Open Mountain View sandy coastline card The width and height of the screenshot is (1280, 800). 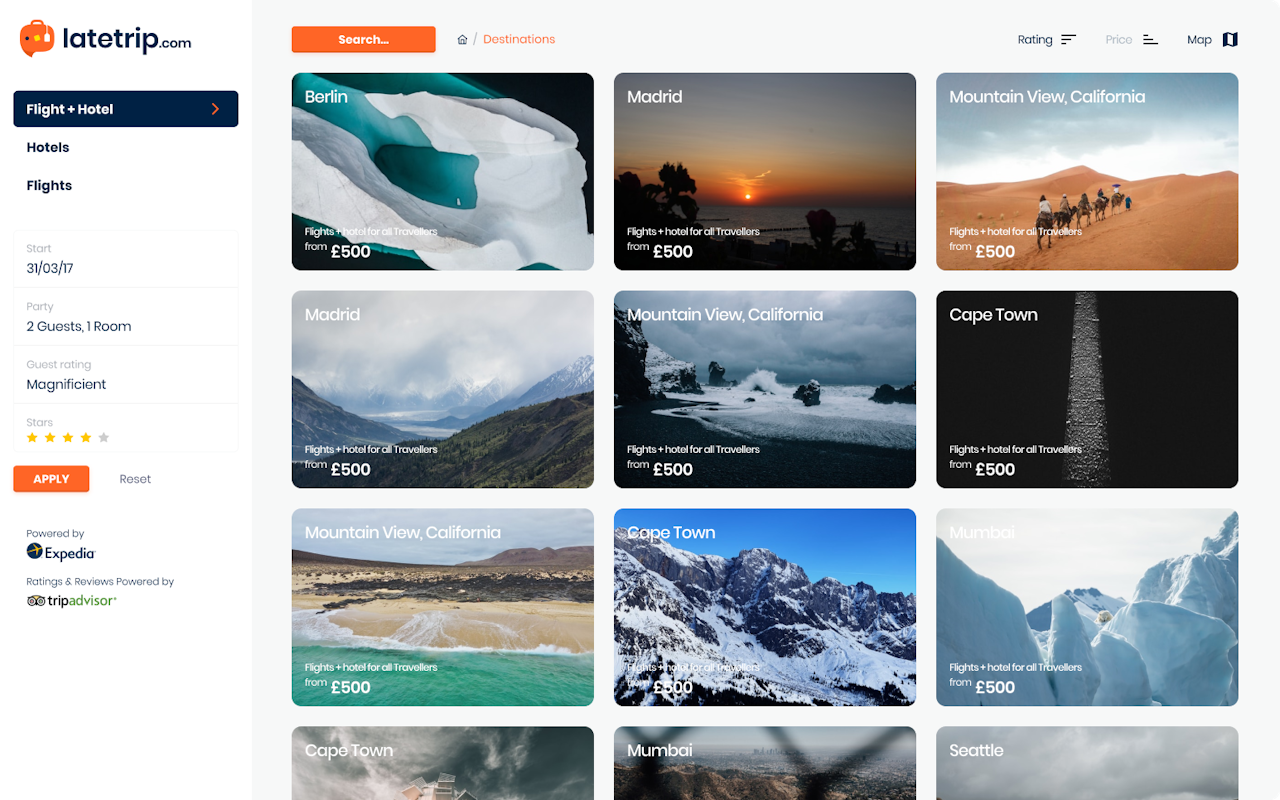pyautogui.click(x=443, y=607)
